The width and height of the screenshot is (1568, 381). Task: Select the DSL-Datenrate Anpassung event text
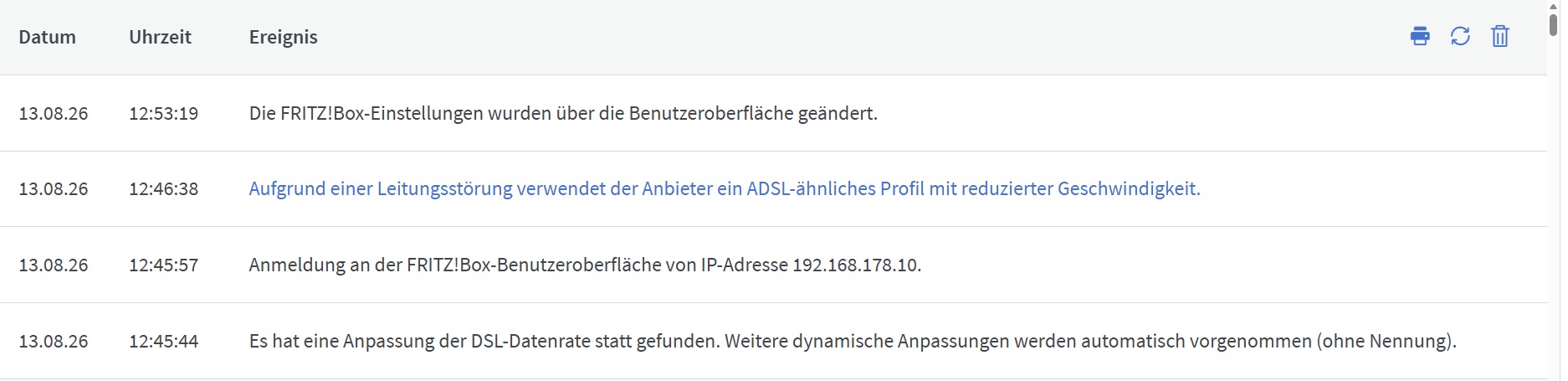[x=853, y=342]
